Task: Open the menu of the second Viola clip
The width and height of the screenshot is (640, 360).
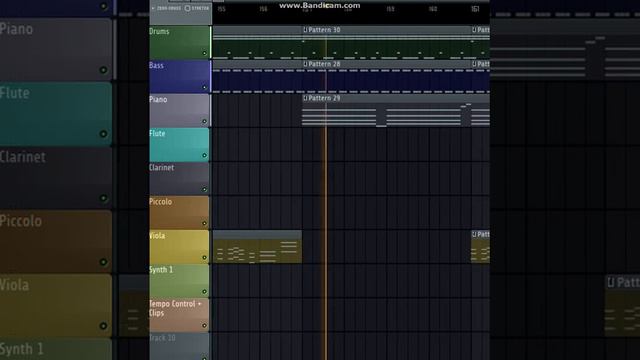Action: tap(474, 234)
